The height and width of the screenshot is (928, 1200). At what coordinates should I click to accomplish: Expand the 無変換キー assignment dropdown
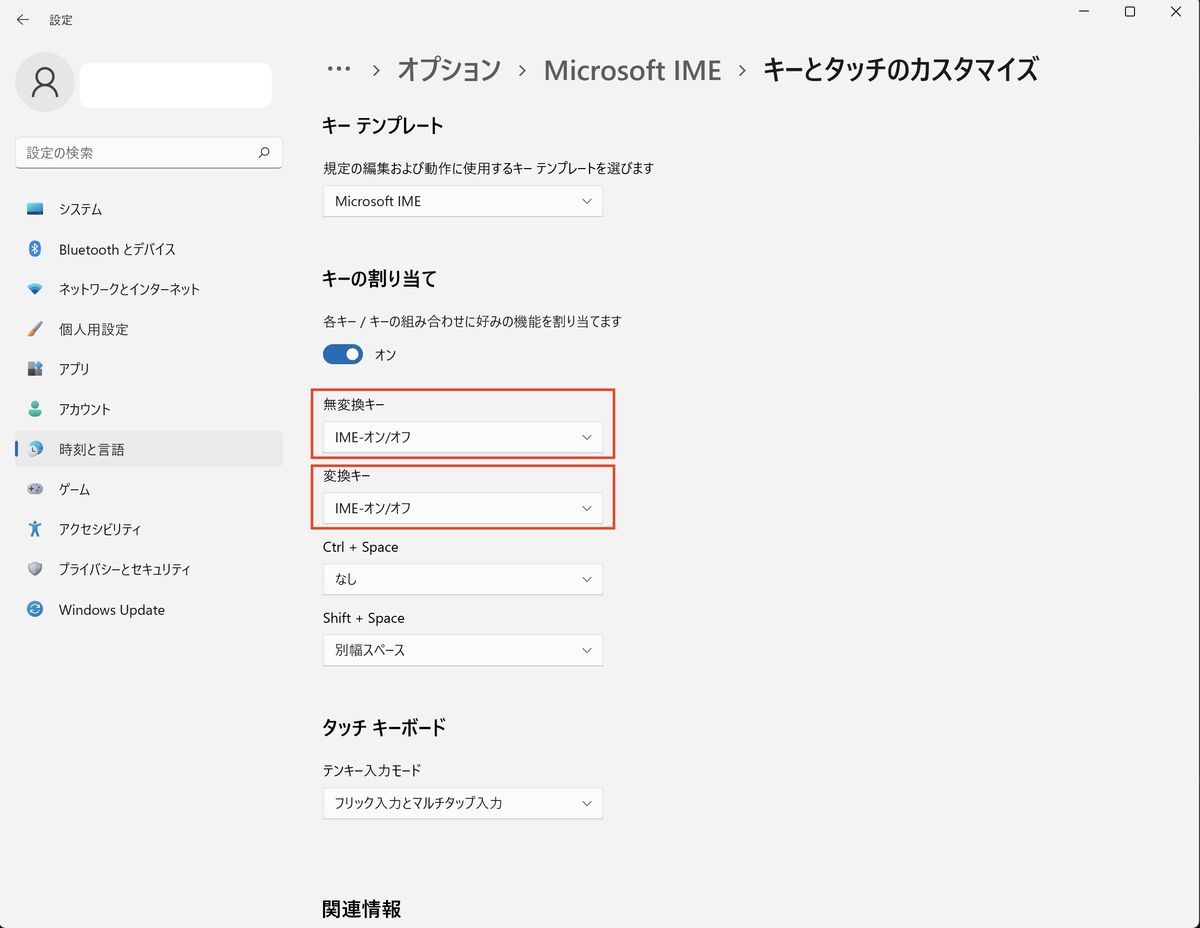(x=462, y=437)
